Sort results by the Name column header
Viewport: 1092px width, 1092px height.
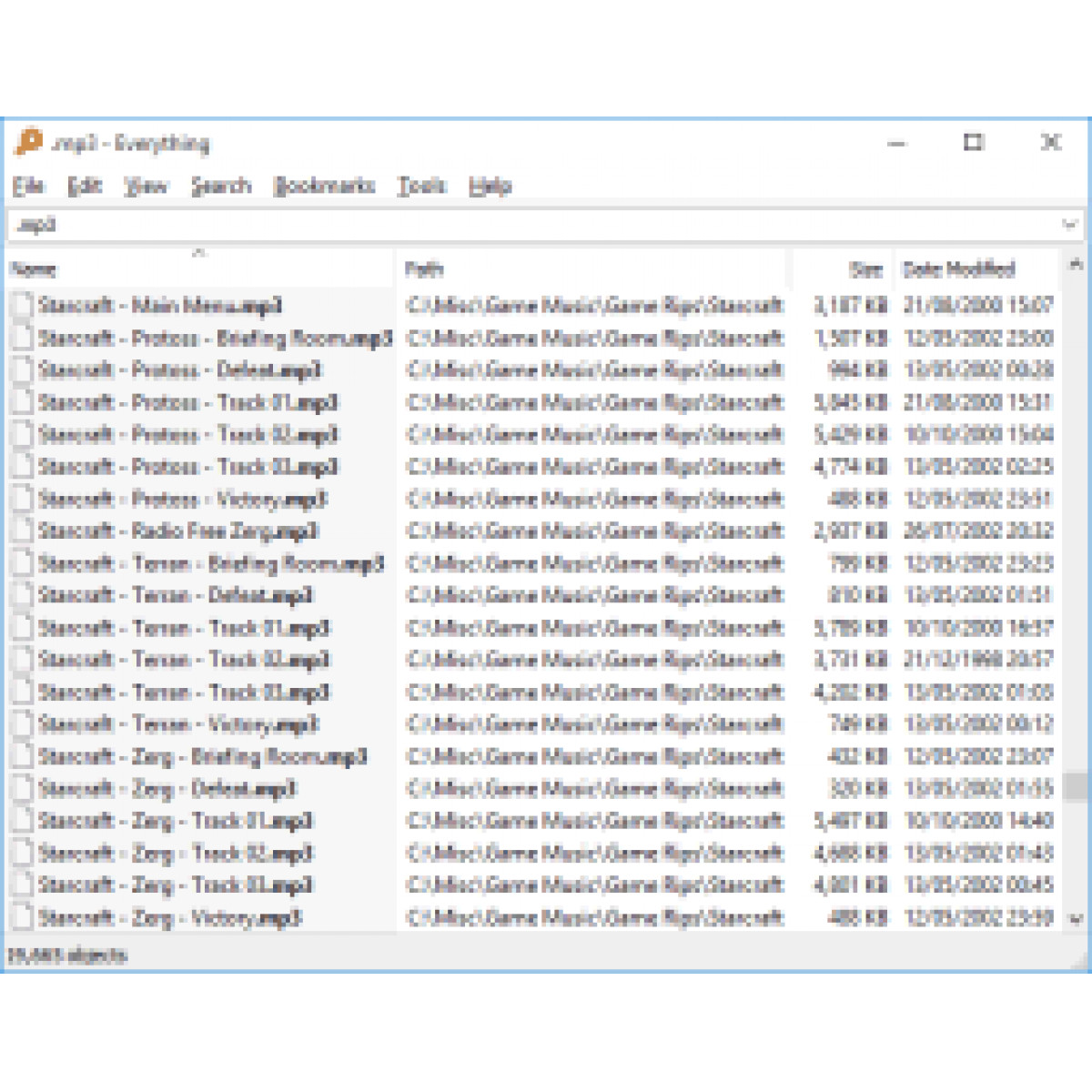pos(201,268)
